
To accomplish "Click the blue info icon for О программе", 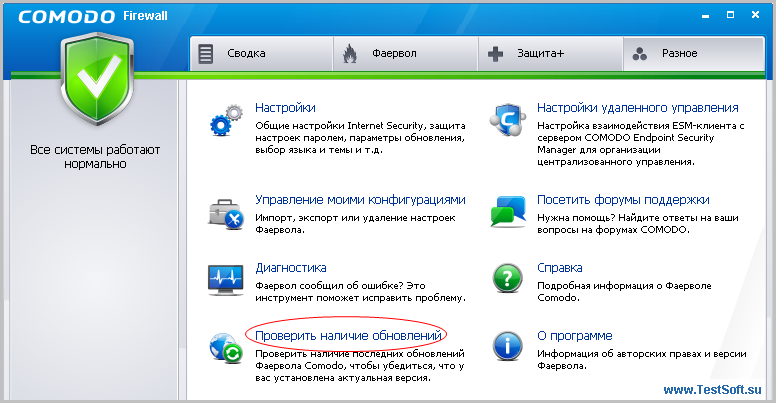I will pyautogui.click(x=507, y=346).
